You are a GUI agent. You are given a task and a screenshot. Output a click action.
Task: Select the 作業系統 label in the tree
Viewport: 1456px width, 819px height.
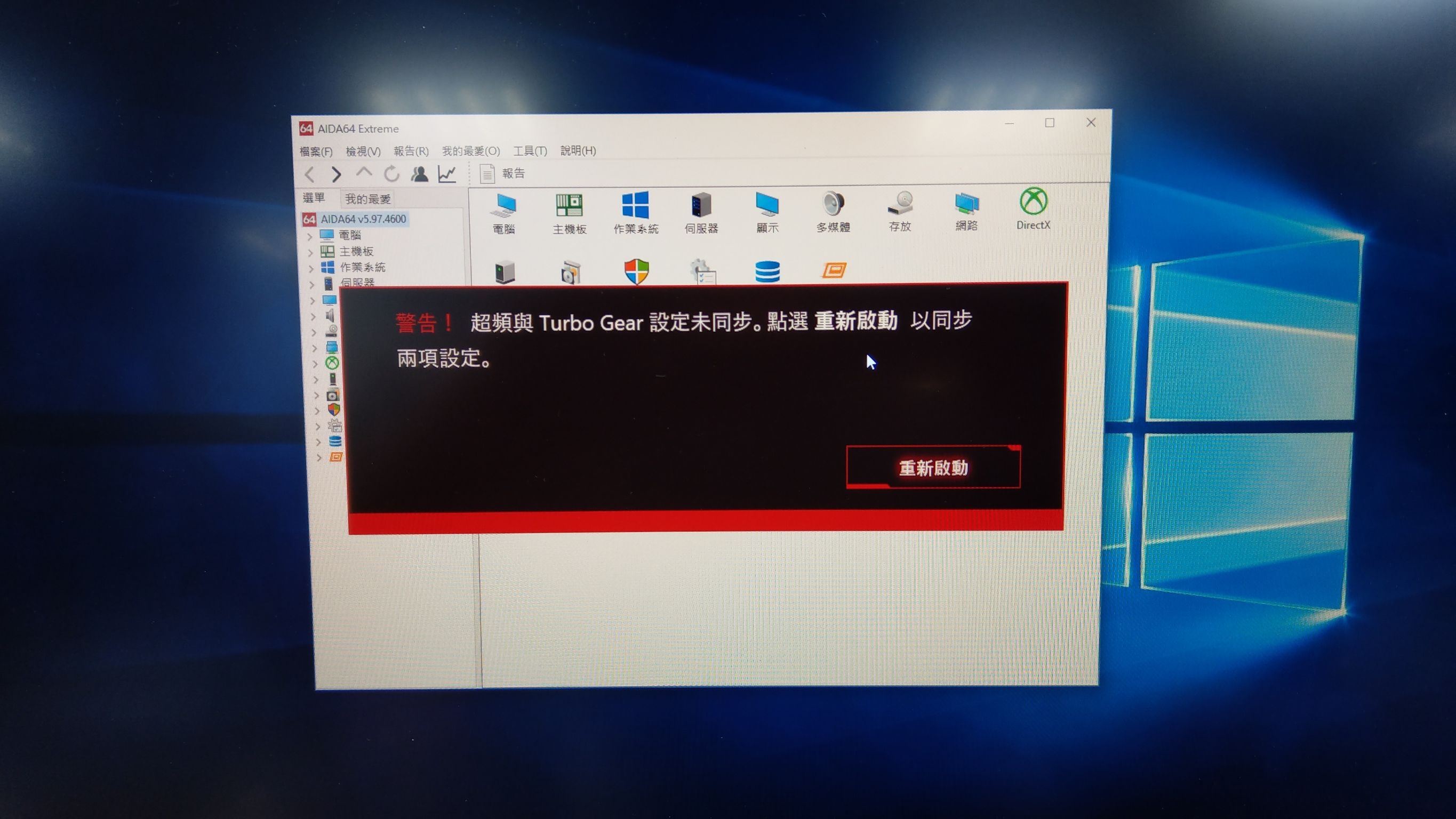tap(362, 267)
